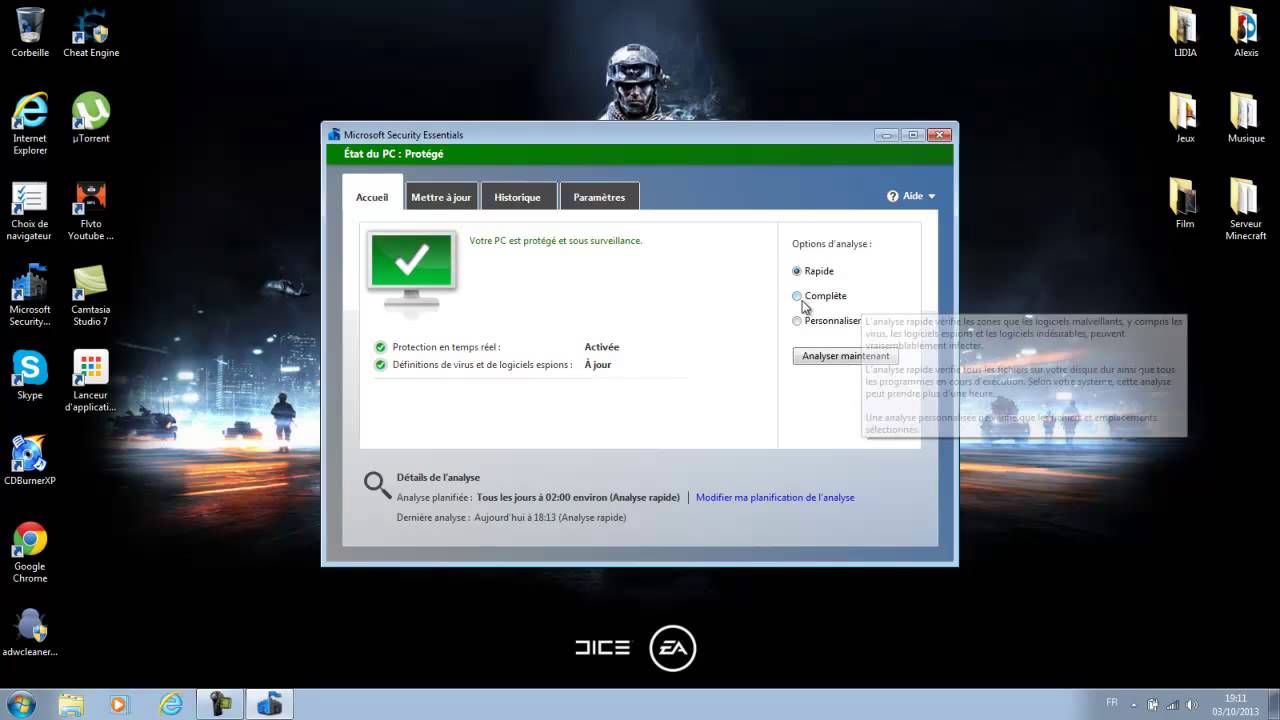This screenshot has height=720, width=1280.
Task: Open the Musique folder
Action: pos(1246,118)
